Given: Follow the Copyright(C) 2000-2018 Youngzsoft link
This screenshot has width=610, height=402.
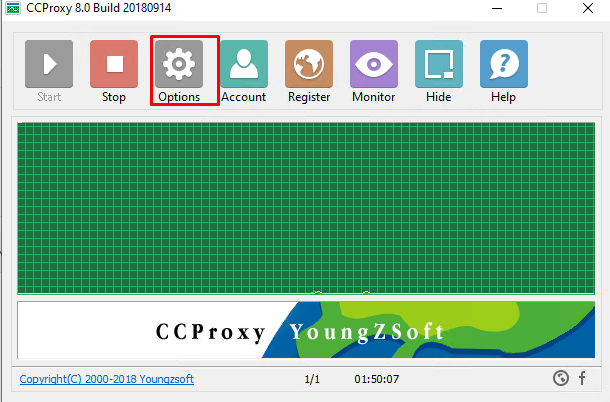Looking at the screenshot, I should 107,379.
